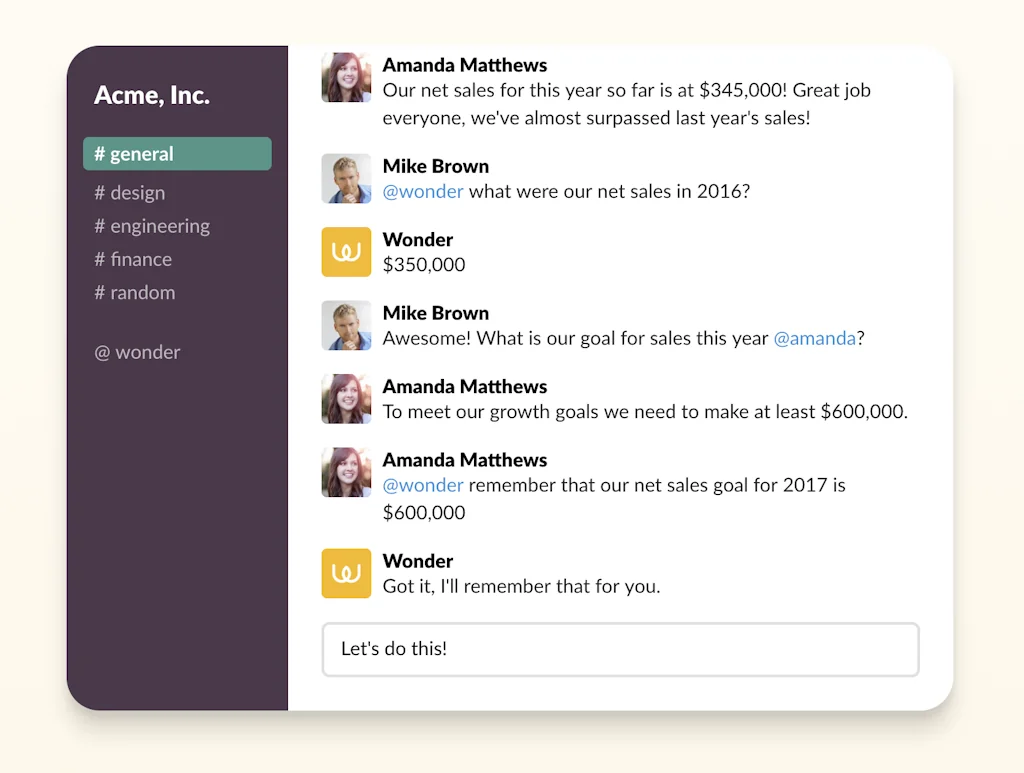Click the @wonder mention in Amanda's reminder

(x=422, y=485)
